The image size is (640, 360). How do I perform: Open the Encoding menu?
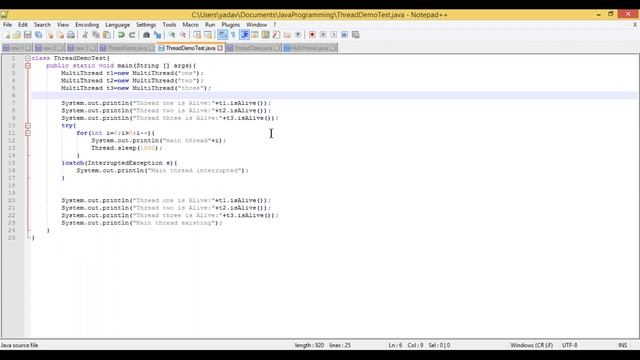pos(87,25)
